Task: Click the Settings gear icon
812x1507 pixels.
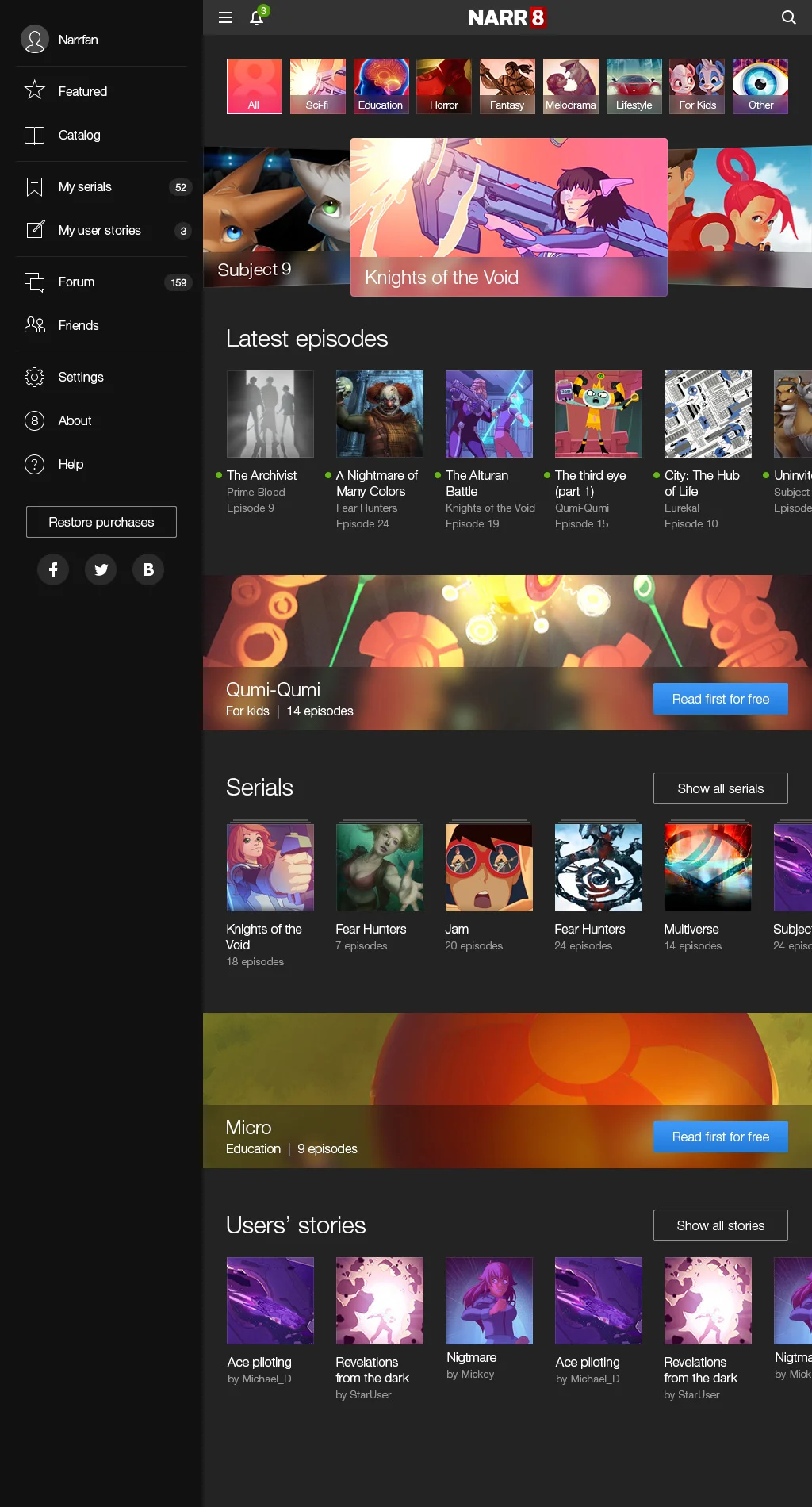Action: (x=35, y=377)
